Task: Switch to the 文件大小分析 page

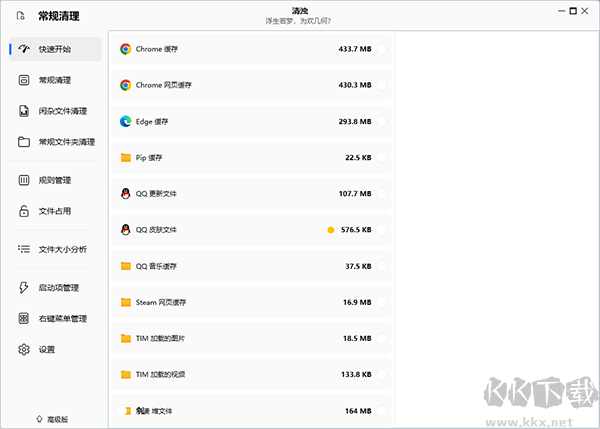Action: tap(62, 249)
